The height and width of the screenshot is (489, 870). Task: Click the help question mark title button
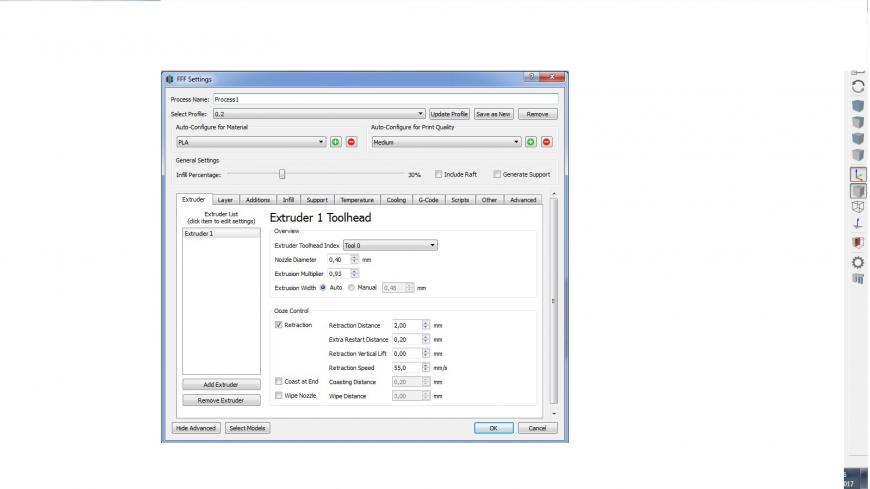click(531, 77)
